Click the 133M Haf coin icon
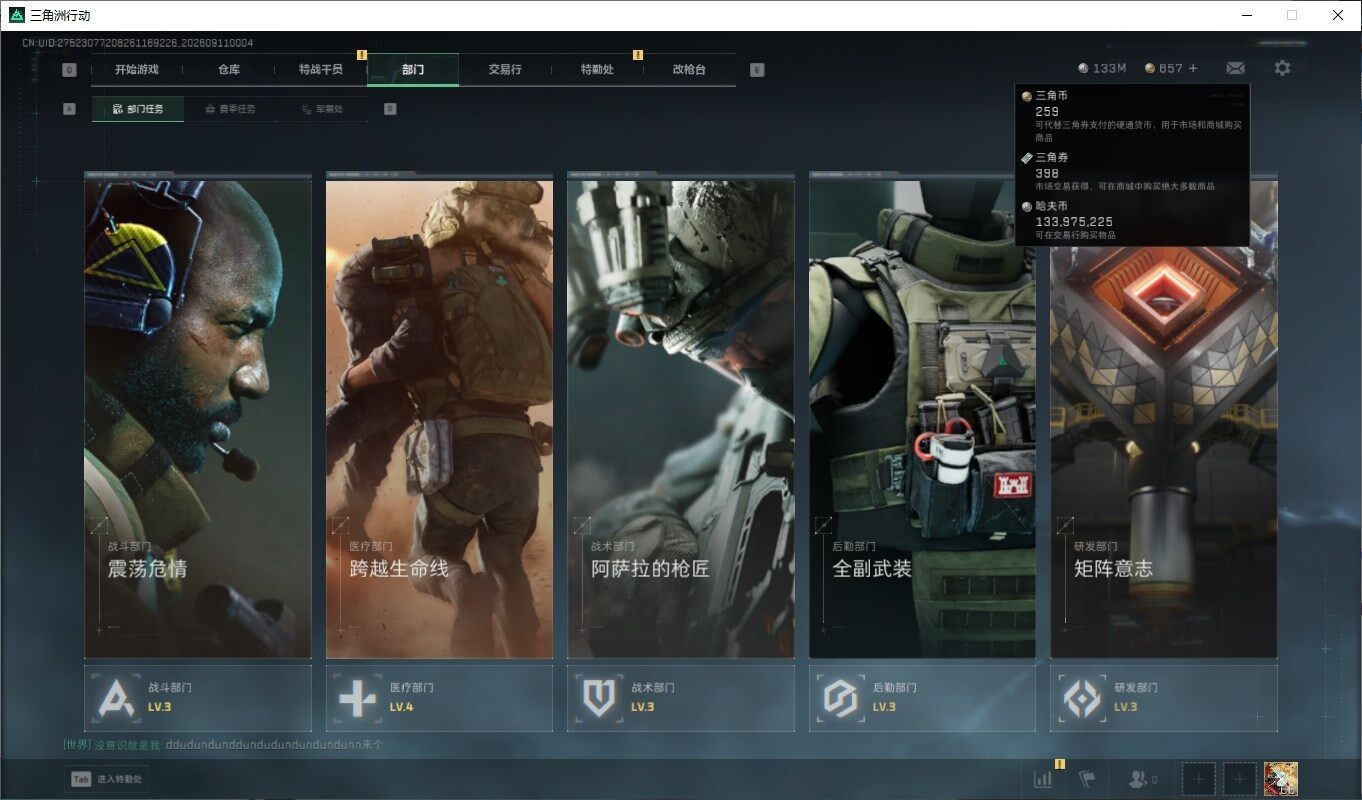This screenshot has width=1362, height=800. point(1083,68)
